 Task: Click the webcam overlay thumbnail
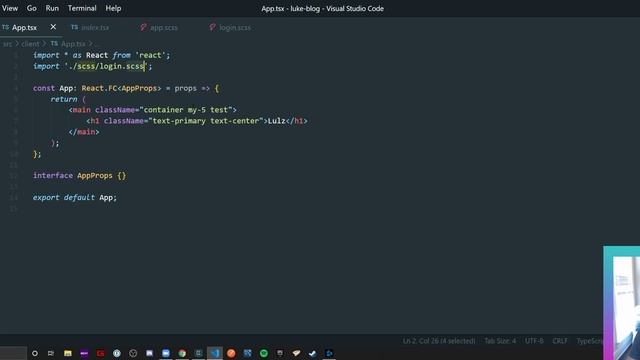click(621, 303)
